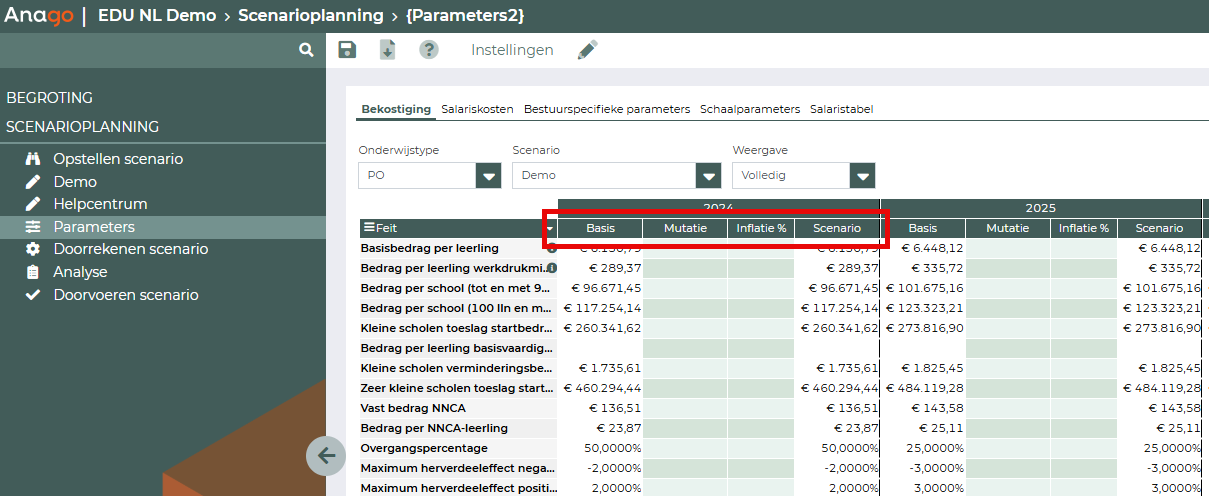Click the search magnifier icon

[306, 50]
